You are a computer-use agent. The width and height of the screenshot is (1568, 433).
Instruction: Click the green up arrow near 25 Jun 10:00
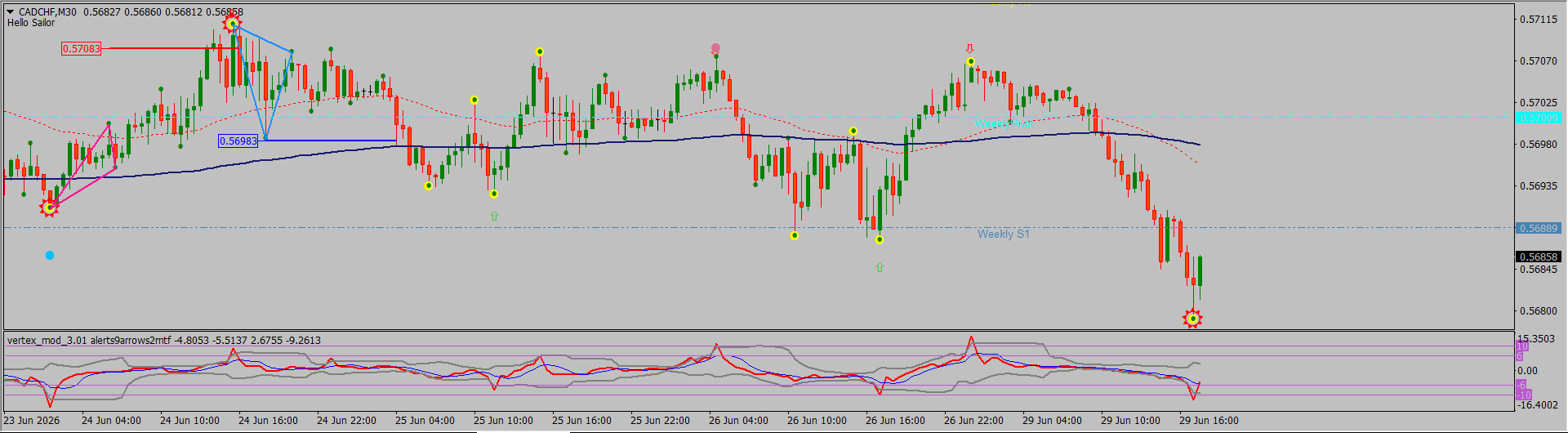pyautogui.click(x=494, y=216)
